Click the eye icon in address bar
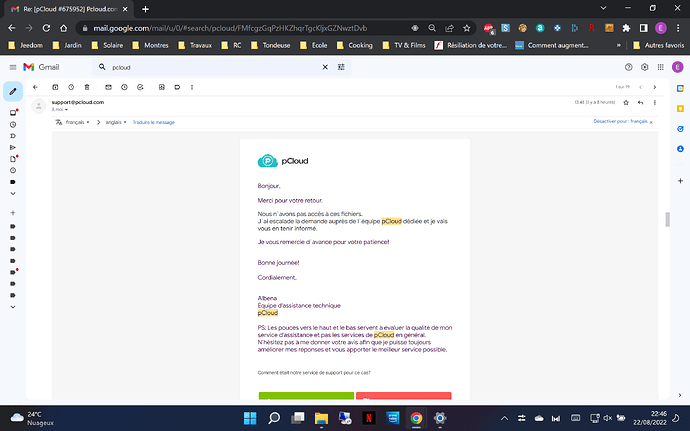This screenshot has width=690, height=431. click(x=415, y=28)
